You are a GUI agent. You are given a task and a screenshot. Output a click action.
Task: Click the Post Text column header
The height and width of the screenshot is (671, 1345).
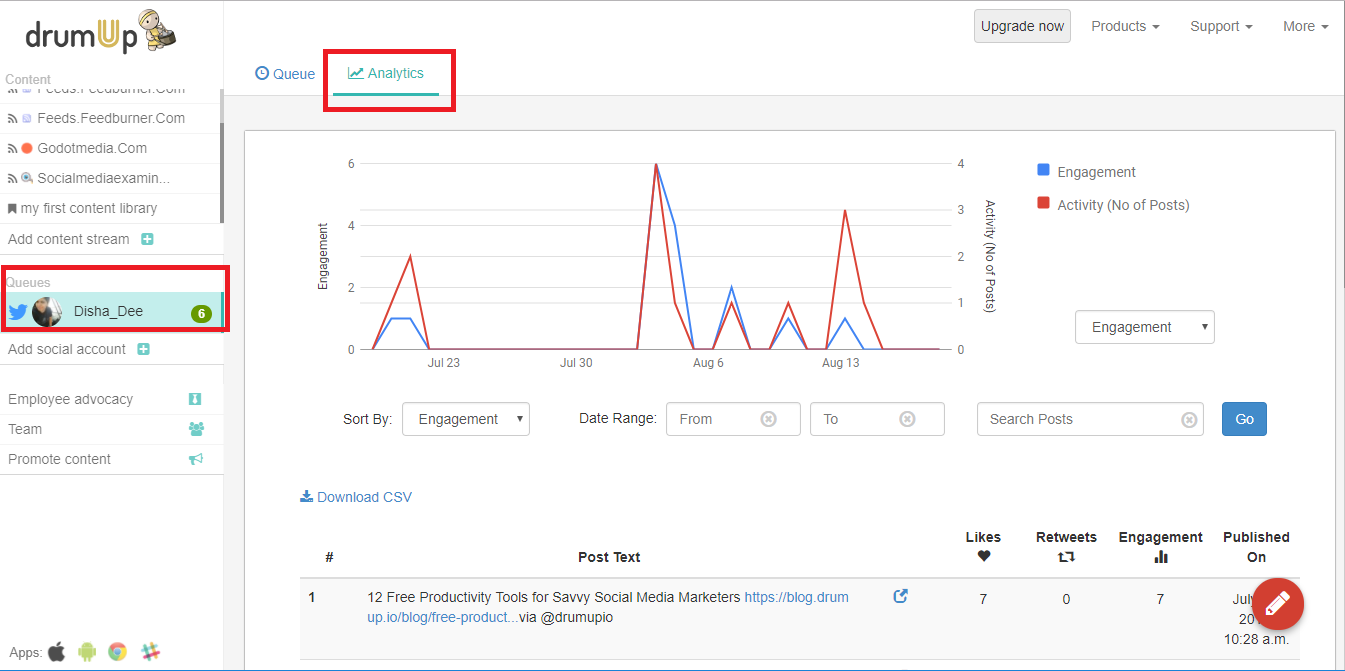tap(609, 557)
